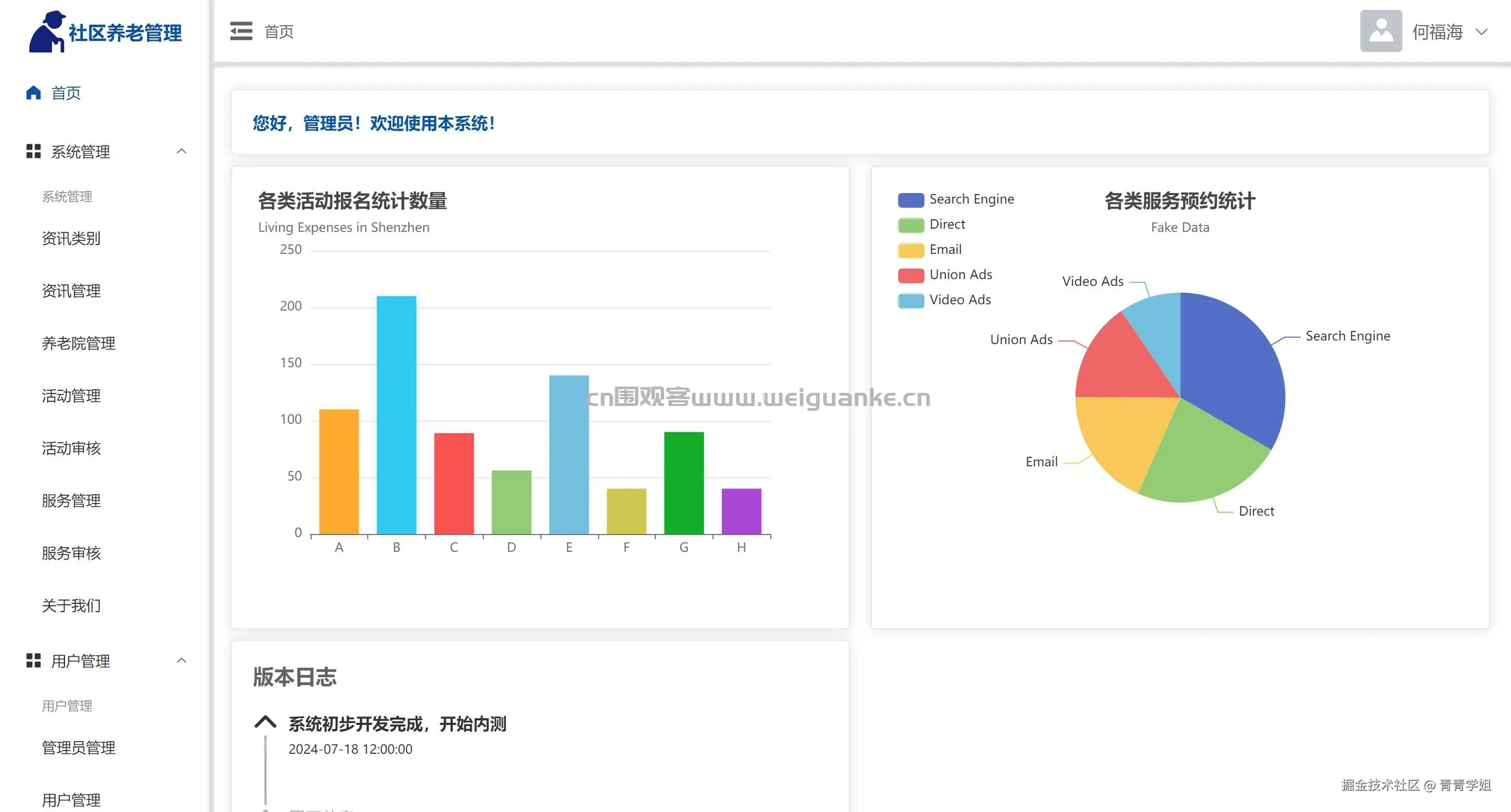Collapse the 版本日志 timeline entry arrow
The height and width of the screenshot is (812, 1511).
point(265,722)
